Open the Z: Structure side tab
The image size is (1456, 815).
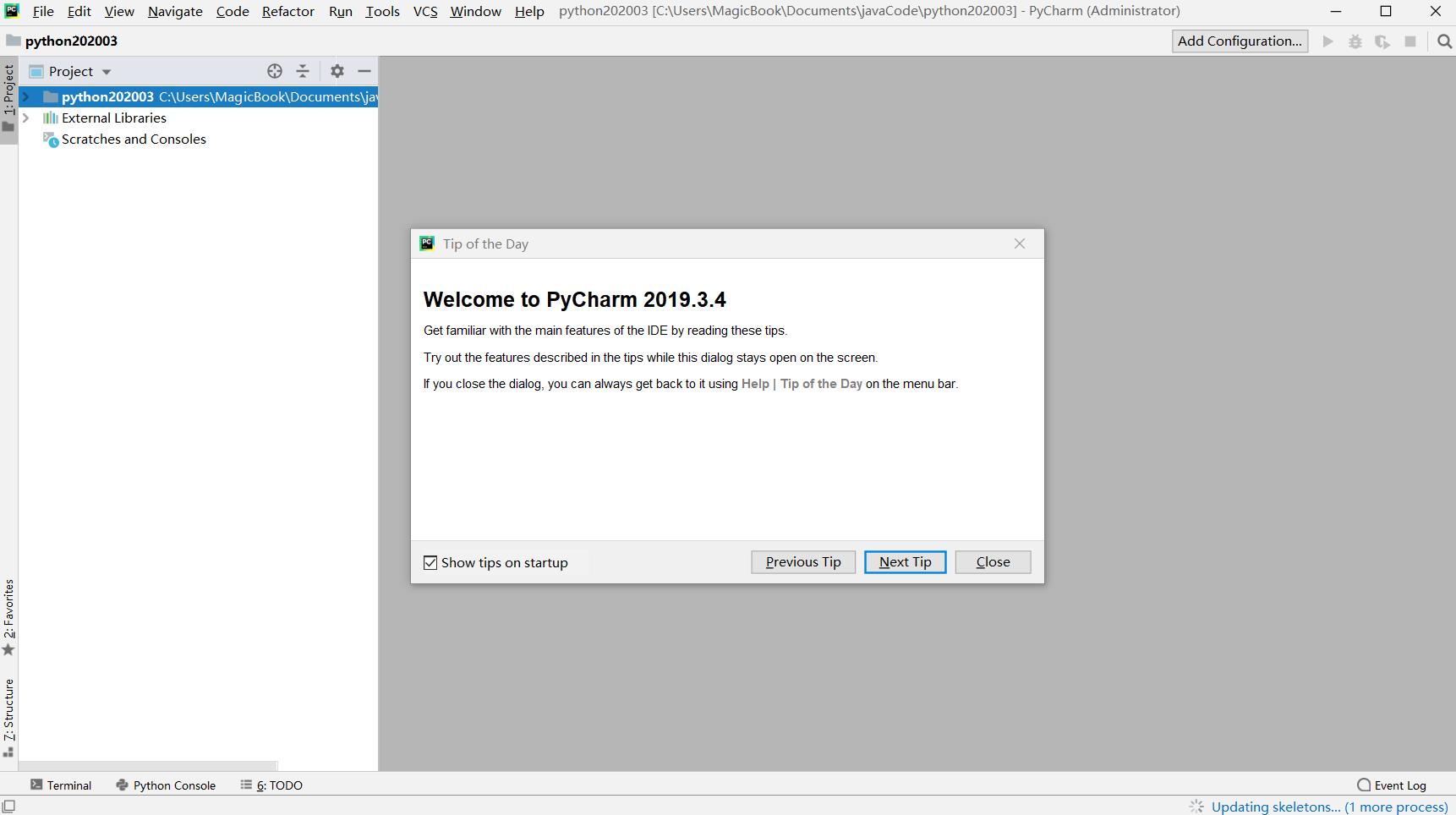click(x=8, y=718)
